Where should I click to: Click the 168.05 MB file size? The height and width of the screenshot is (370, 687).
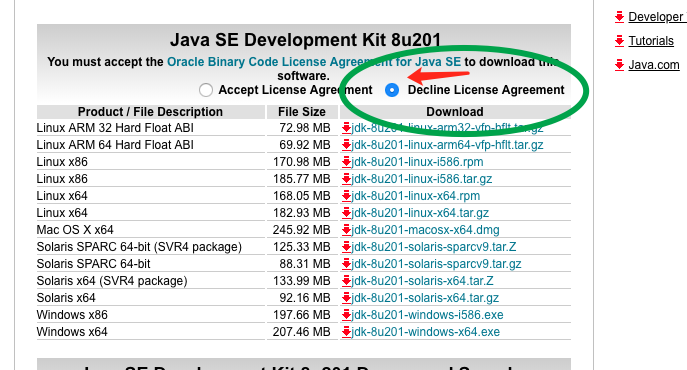point(301,196)
